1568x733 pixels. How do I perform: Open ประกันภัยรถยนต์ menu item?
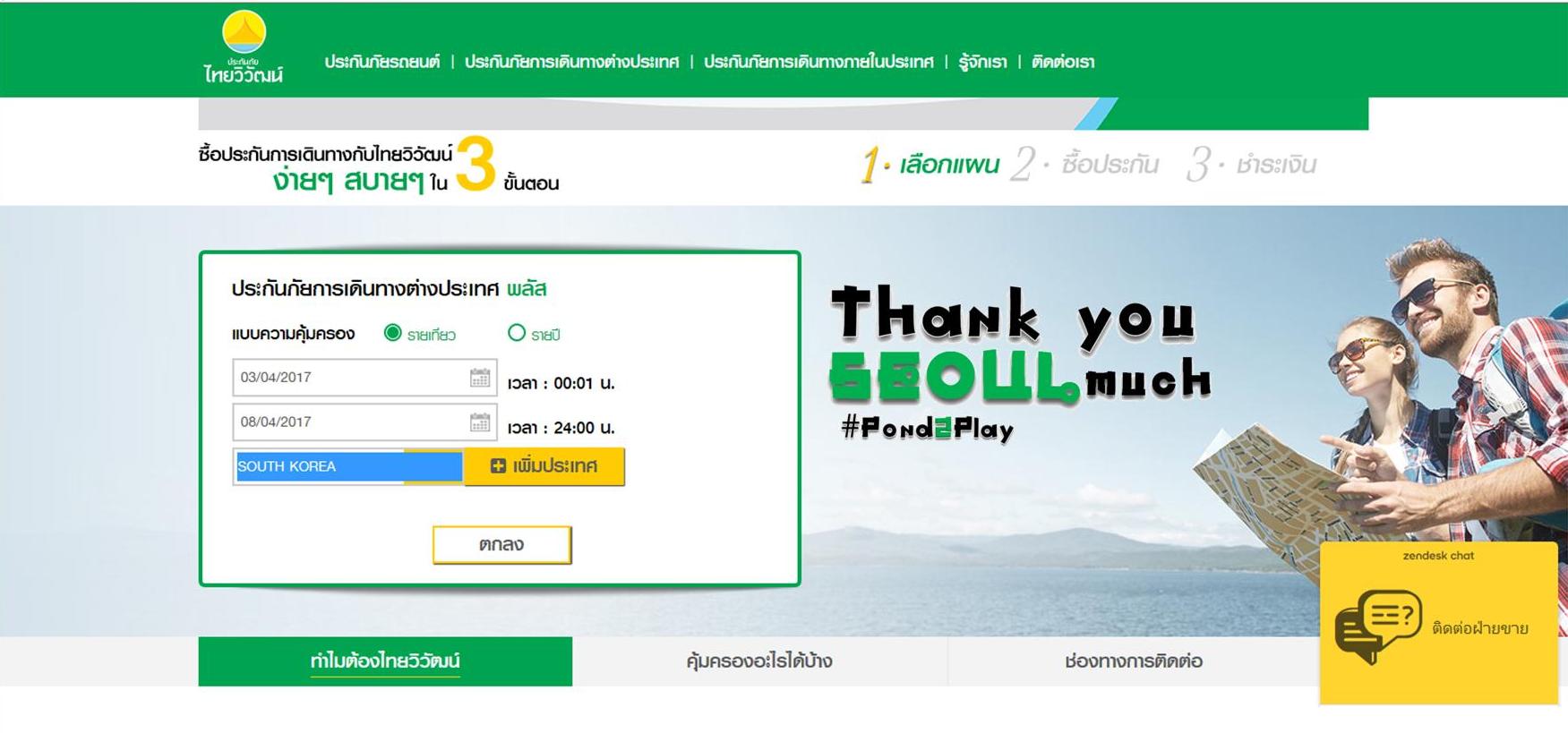tap(382, 62)
